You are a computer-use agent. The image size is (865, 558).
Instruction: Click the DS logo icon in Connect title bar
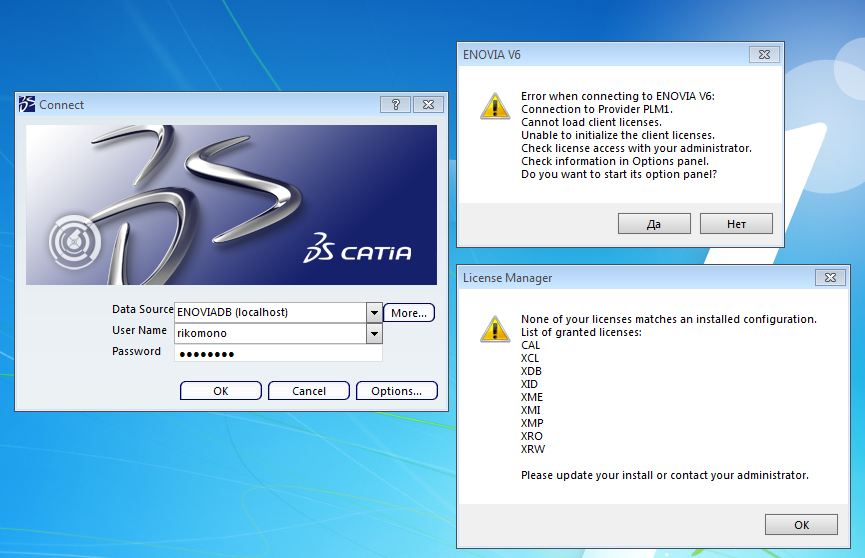point(28,104)
